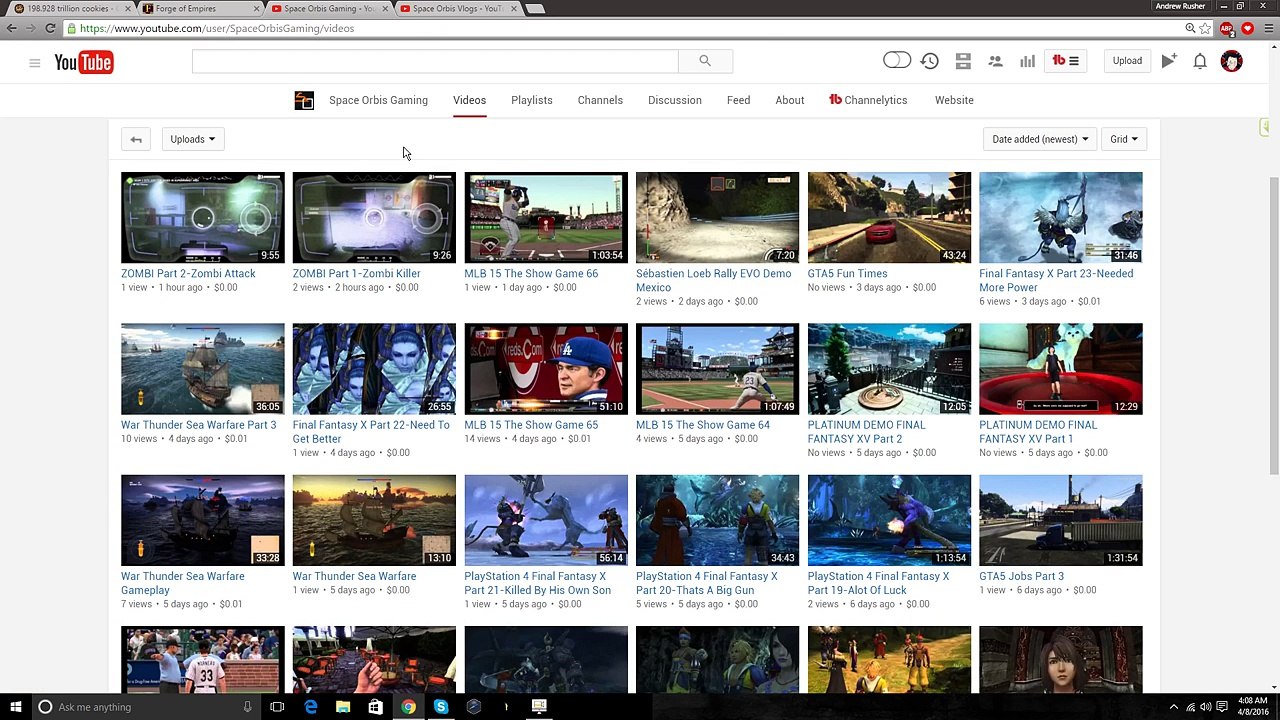1280x720 pixels.
Task: Go to the YouTube home logo
Action: click(83, 63)
